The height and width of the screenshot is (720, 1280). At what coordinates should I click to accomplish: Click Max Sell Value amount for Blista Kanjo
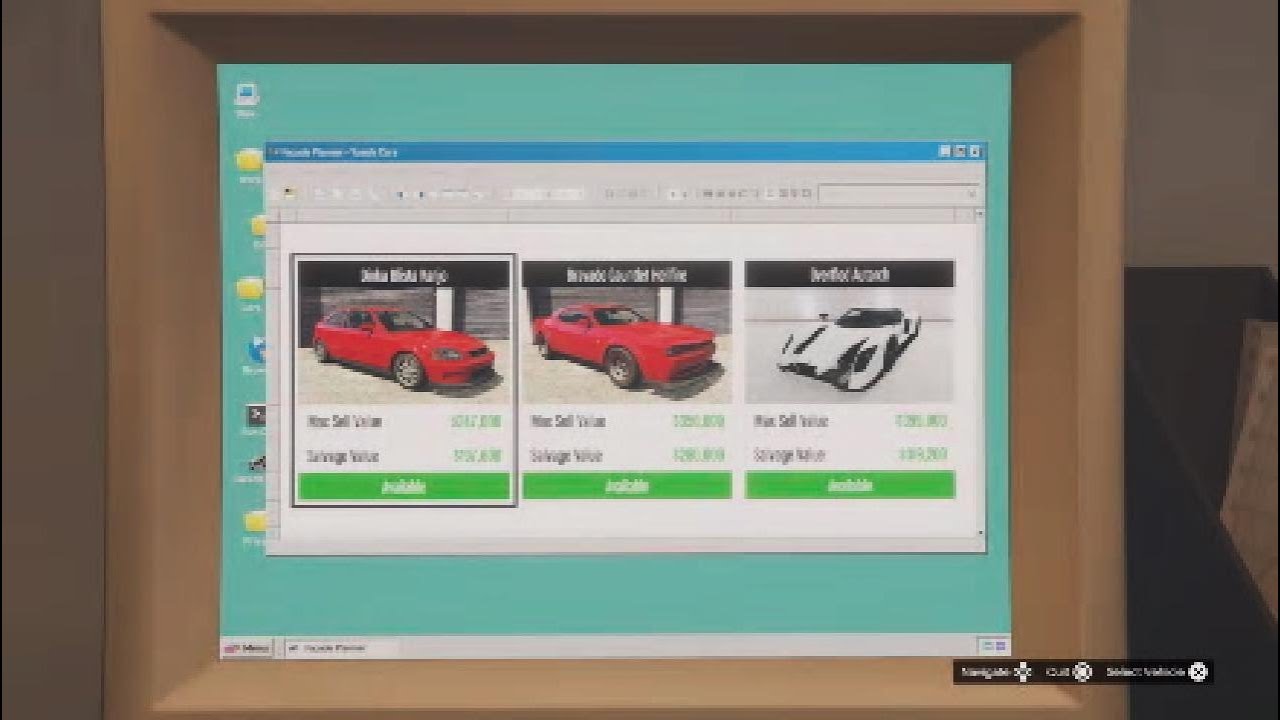[476, 421]
